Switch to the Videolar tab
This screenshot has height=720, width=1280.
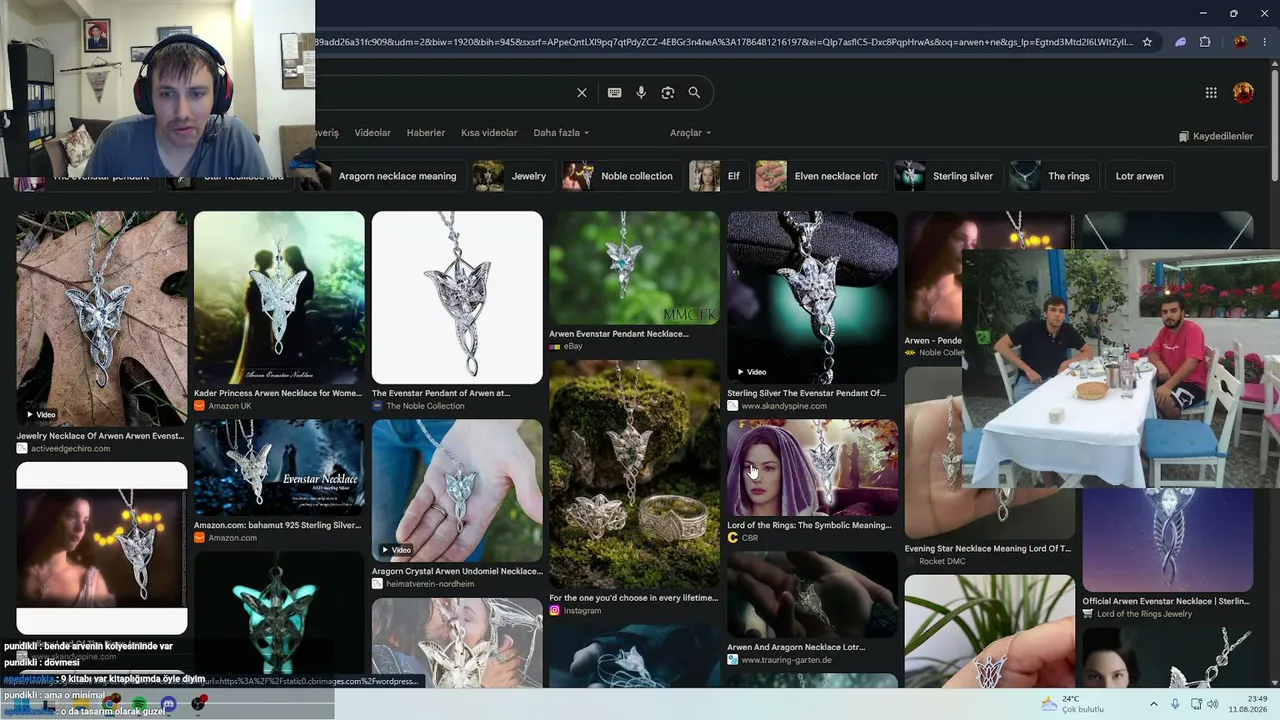[x=373, y=133]
